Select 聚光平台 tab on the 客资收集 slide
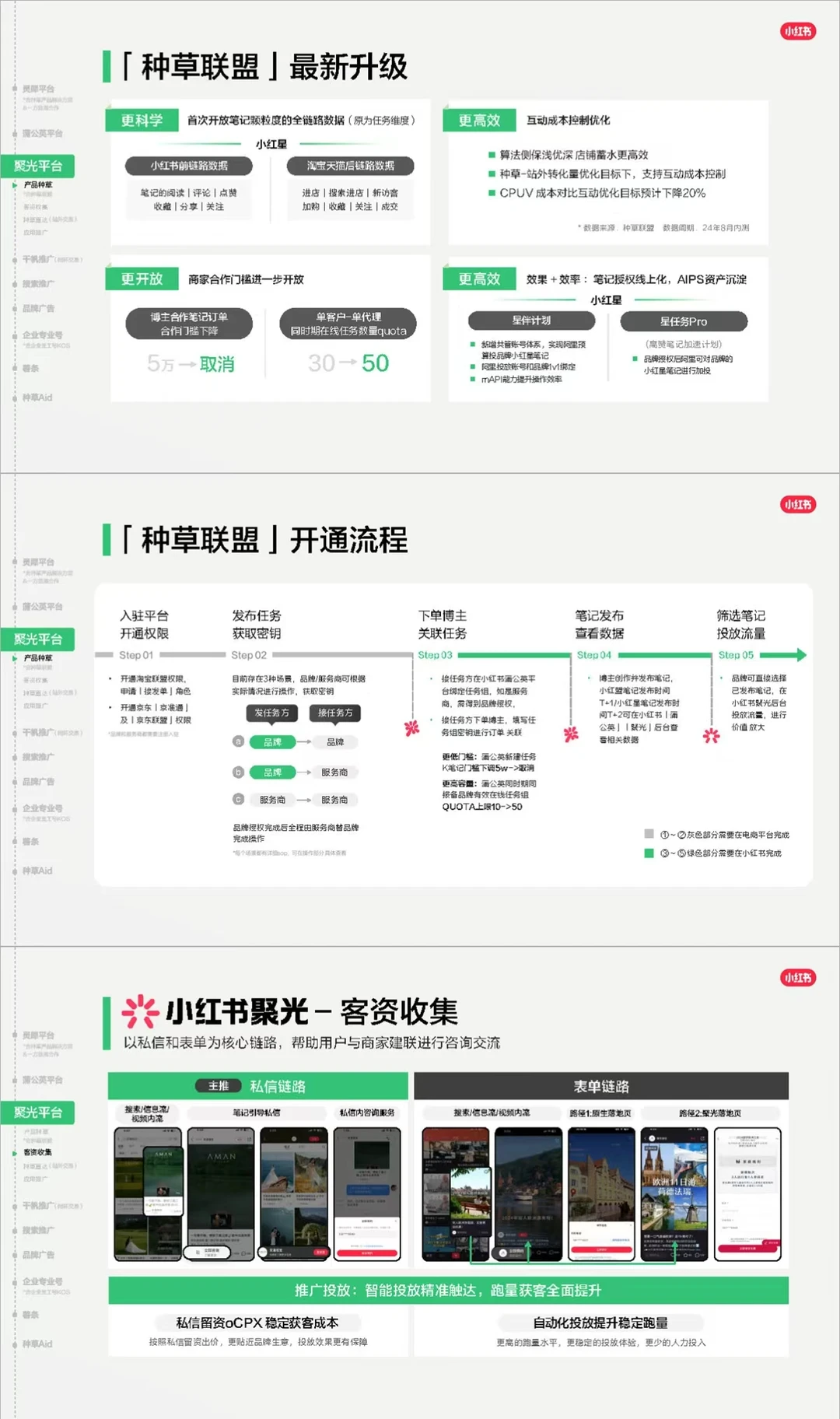 [38, 1112]
